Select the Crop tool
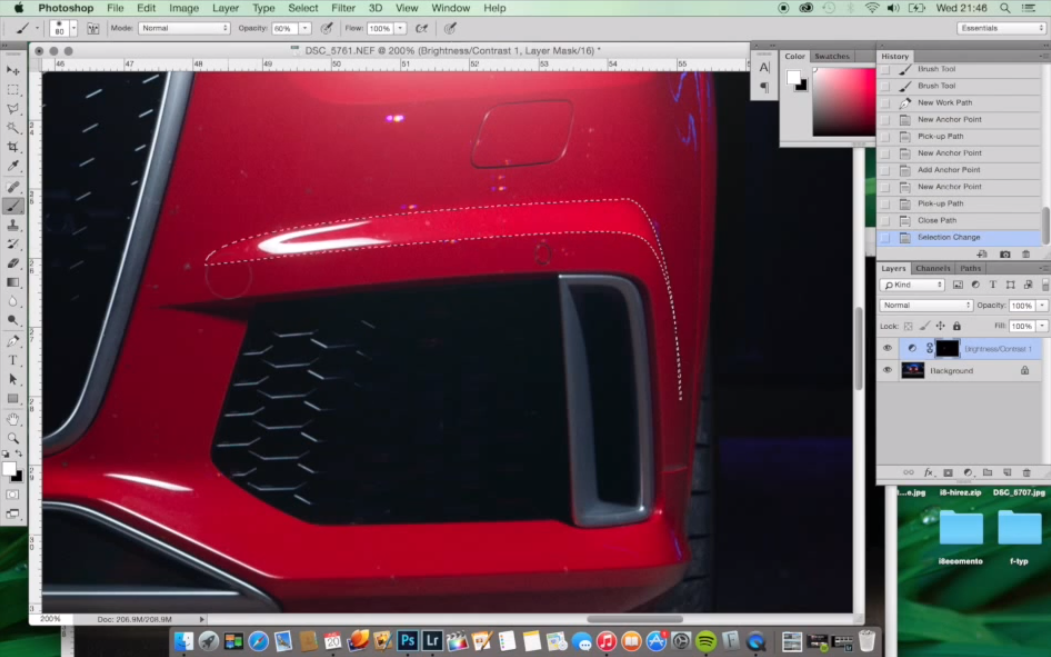The height and width of the screenshot is (657, 1051). point(13,147)
